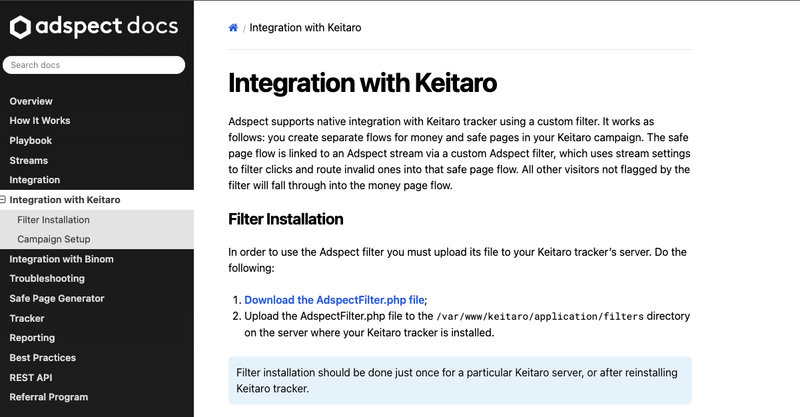Select Tracker in the sidebar
The image size is (800, 417).
click(x=27, y=318)
